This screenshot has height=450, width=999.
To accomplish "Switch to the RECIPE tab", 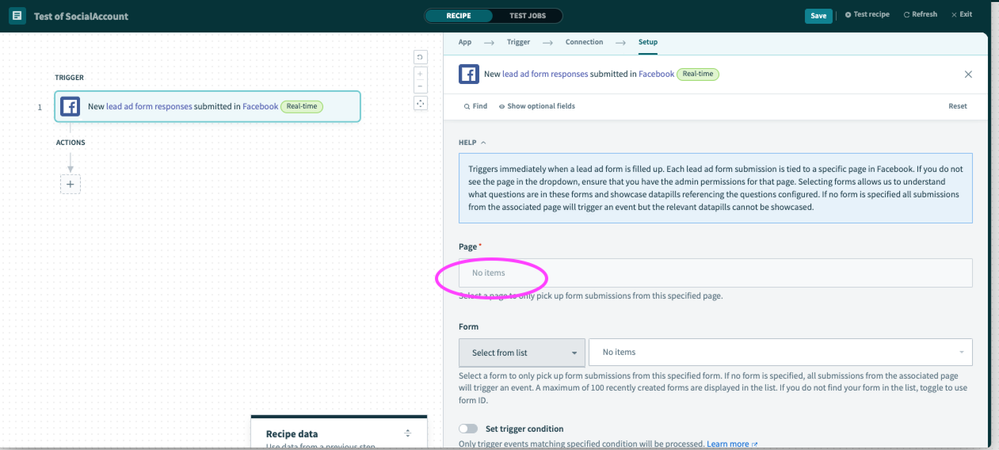I will (459, 16).
